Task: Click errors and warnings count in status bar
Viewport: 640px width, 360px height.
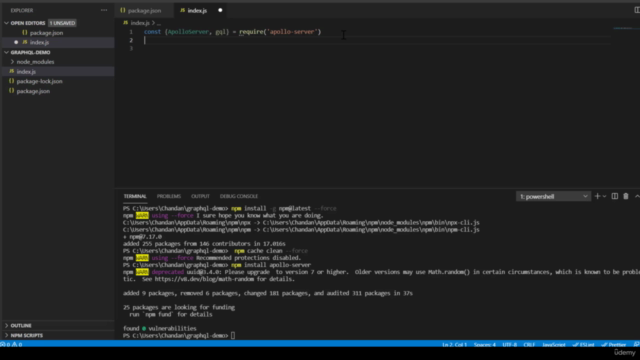Action: pyautogui.click(x=11, y=344)
